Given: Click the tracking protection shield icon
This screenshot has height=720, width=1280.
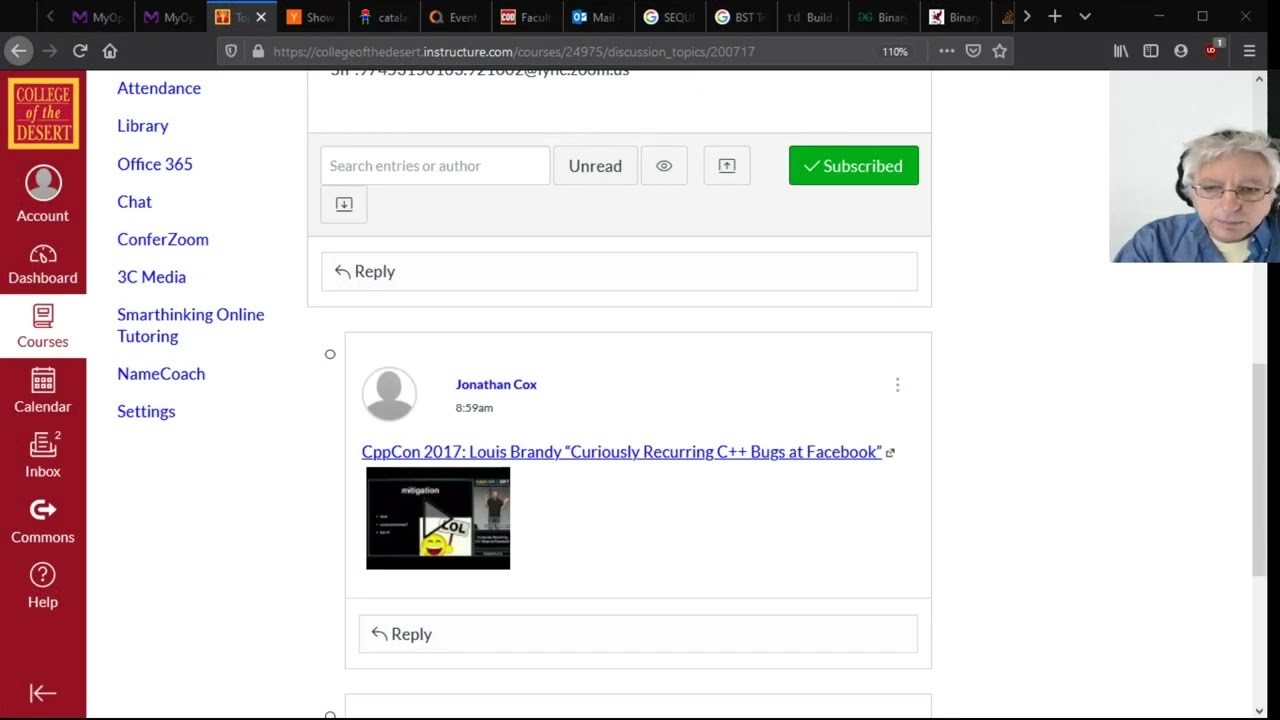Looking at the screenshot, I should (x=231, y=51).
